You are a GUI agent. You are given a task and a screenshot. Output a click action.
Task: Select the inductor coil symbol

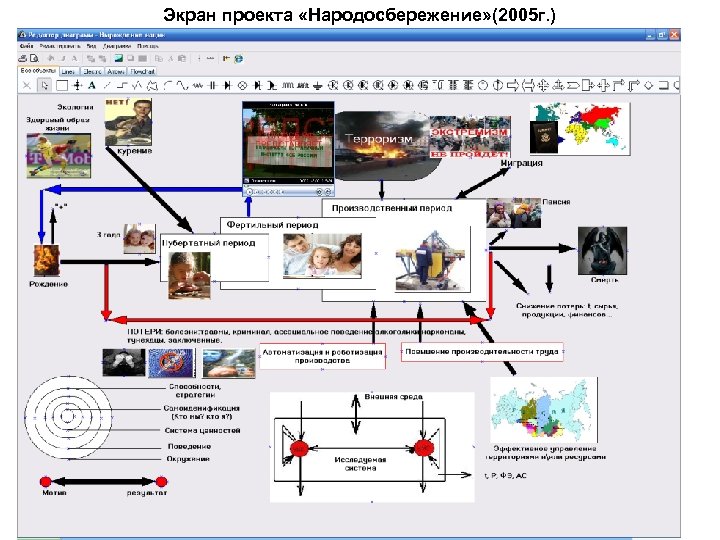pyautogui.click(x=288, y=85)
